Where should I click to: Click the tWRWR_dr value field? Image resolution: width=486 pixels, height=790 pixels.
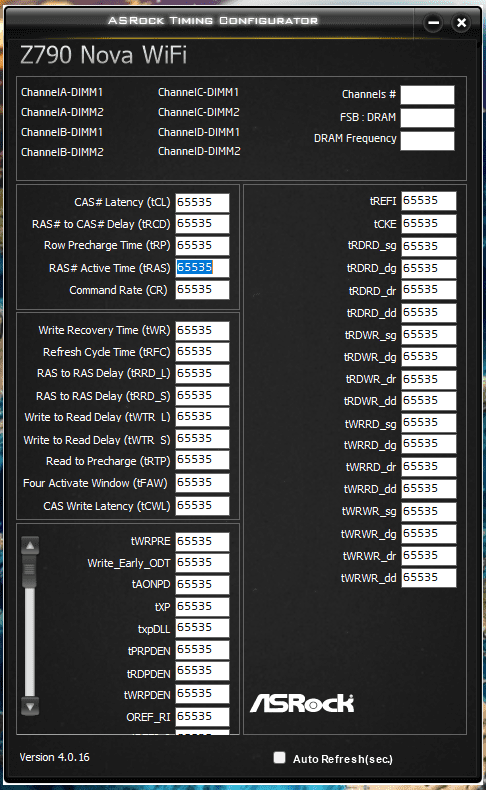pyautogui.click(x=429, y=556)
